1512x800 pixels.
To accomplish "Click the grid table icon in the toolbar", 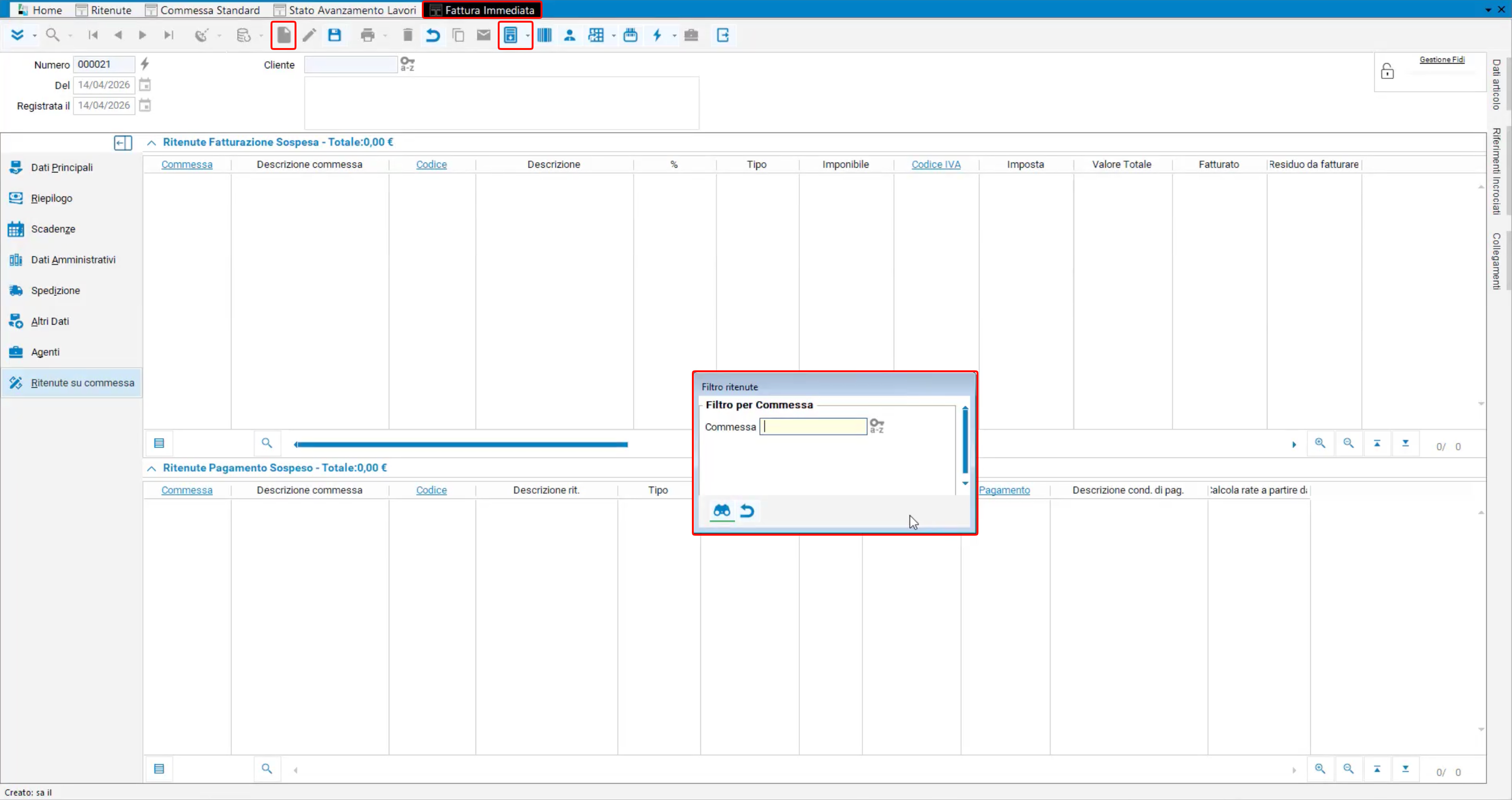I will pos(596,35).
